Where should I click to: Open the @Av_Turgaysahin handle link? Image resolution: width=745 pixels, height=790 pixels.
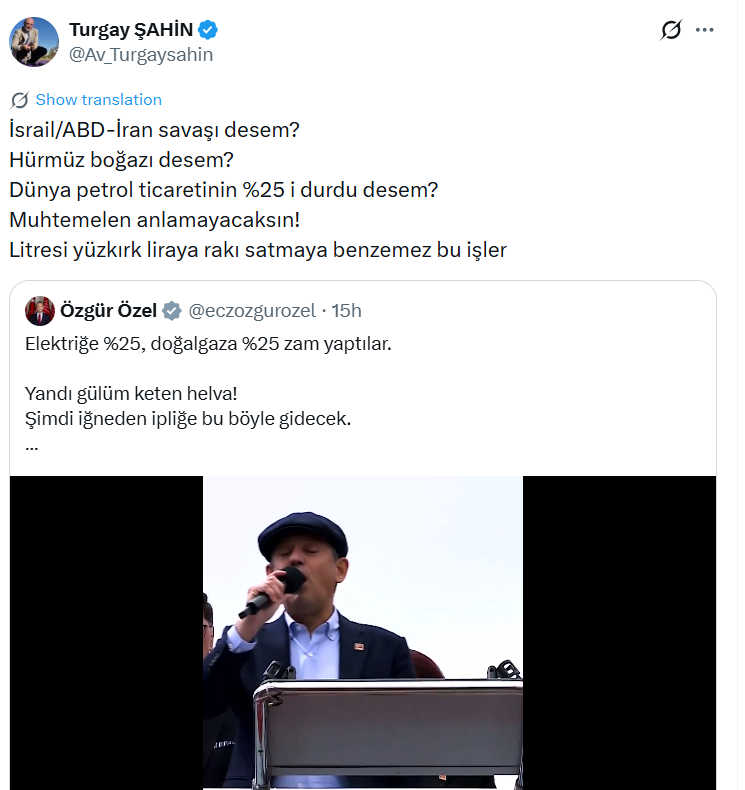(x=141, y=55)
